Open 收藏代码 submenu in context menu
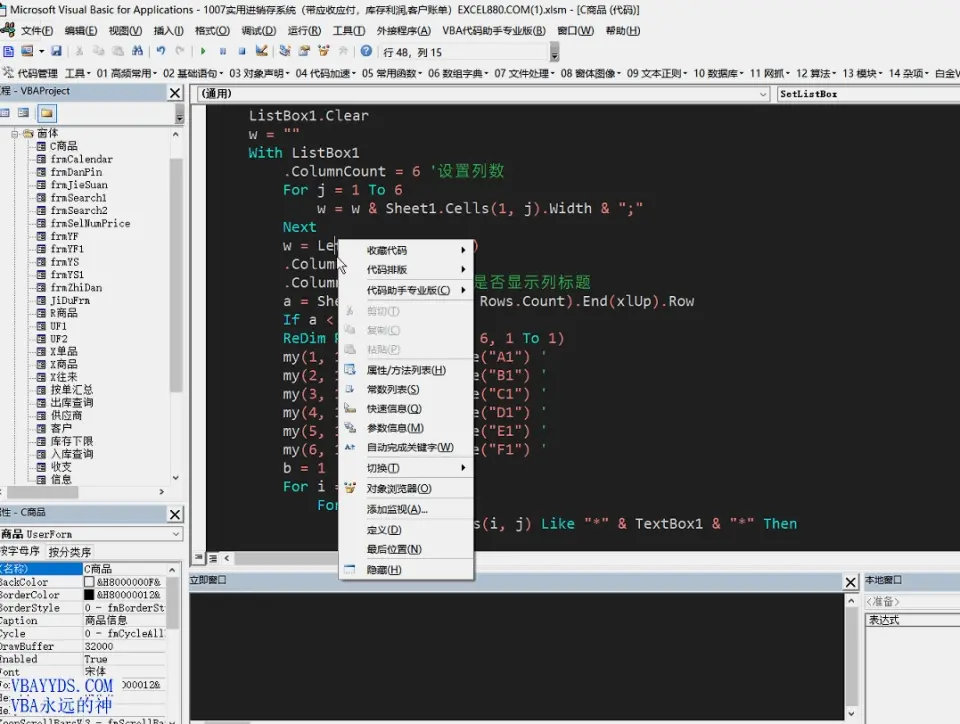960x724 pixels. tap(406, 250)
